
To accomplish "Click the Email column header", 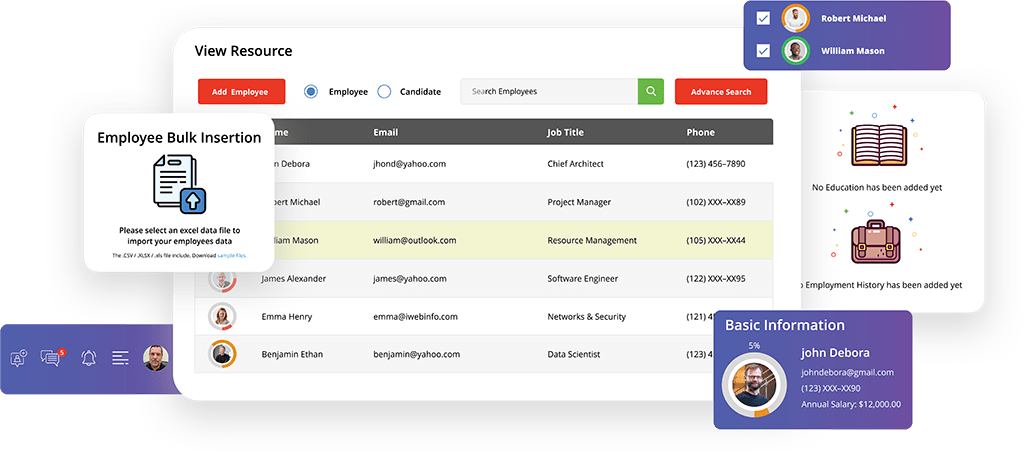I will 385,132.
